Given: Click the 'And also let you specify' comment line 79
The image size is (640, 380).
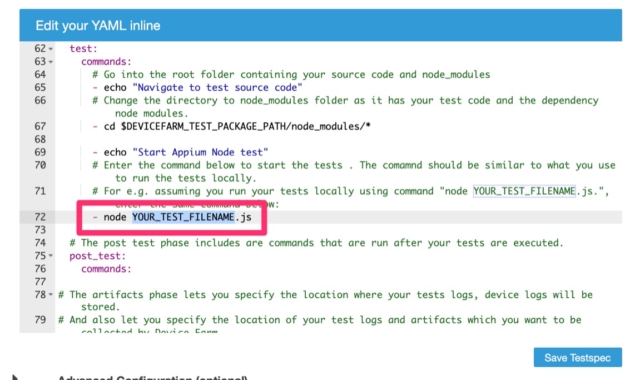Looking at the screenshot, I should click(x=320, y=325).
